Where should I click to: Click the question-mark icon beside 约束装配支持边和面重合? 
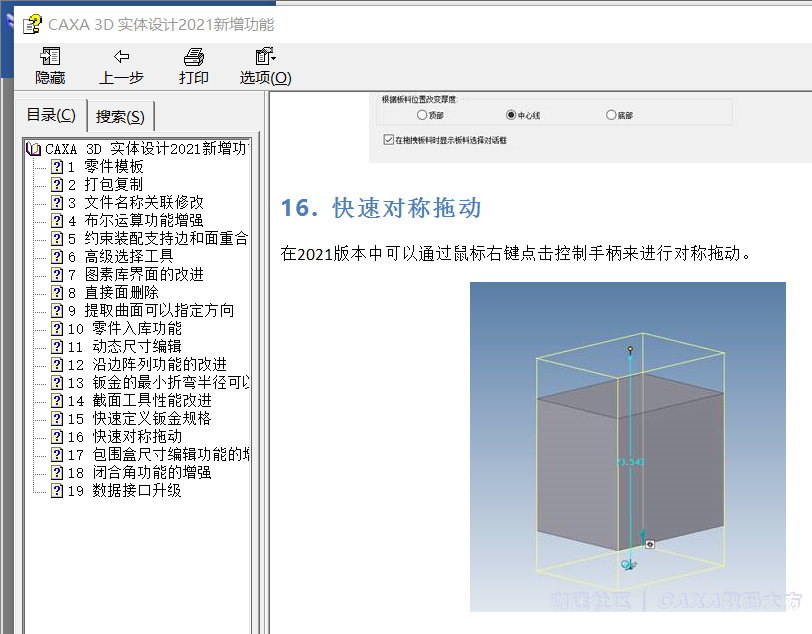pos(57,239)
